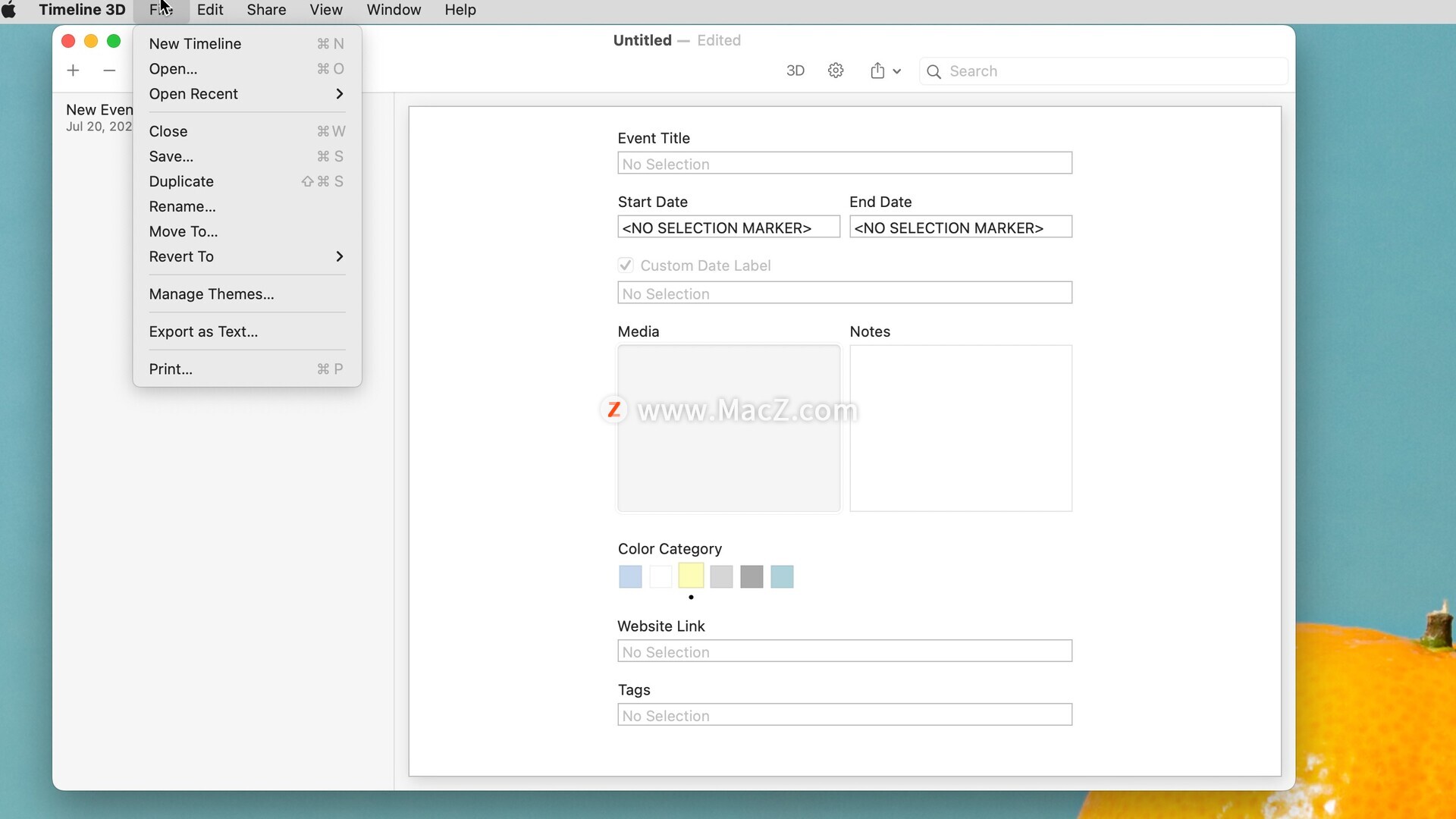Toggle the Custom Date Label checkbox

pos(626,265)
